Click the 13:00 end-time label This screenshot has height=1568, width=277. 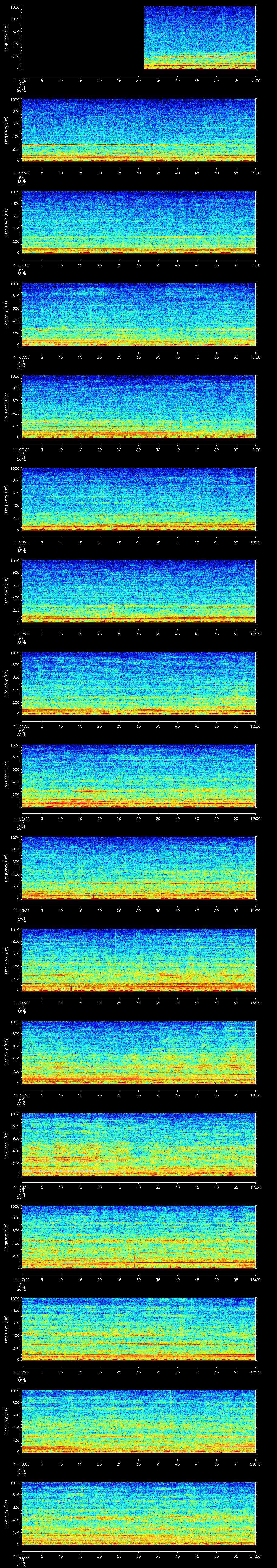point(256,818)
